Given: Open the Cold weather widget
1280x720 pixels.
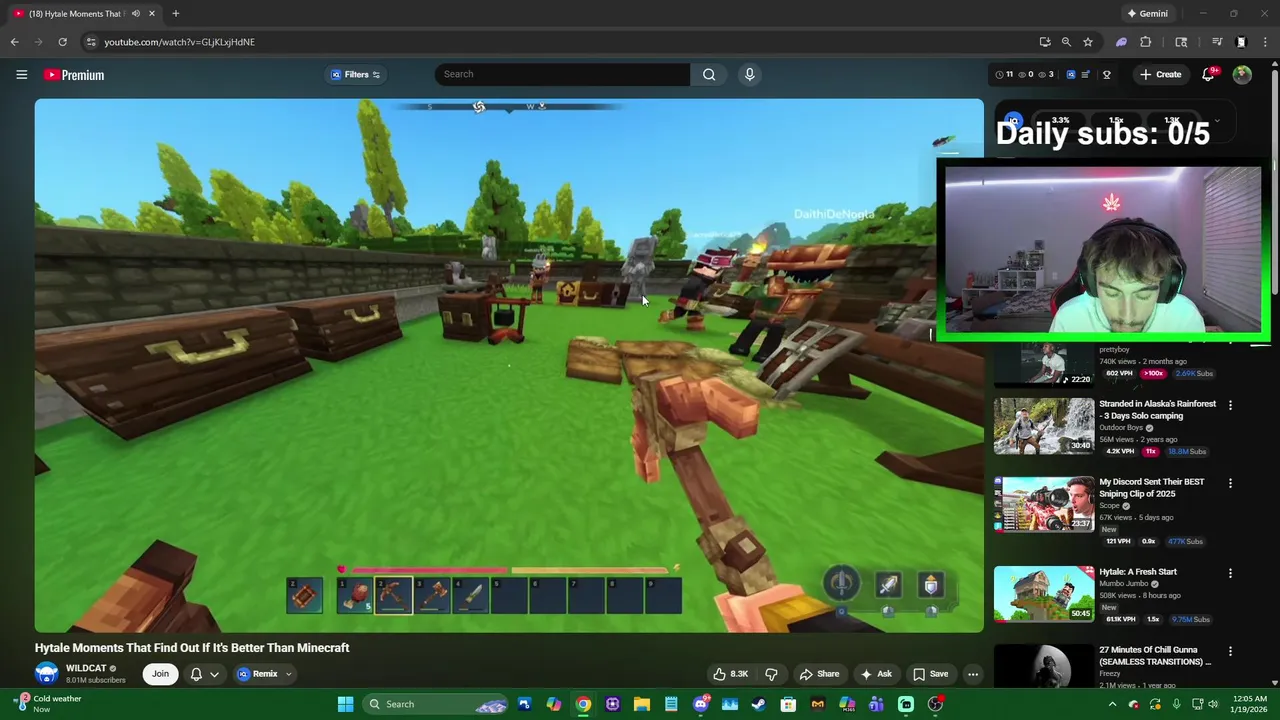Looking at the screenshot, I should click(48, 704).
